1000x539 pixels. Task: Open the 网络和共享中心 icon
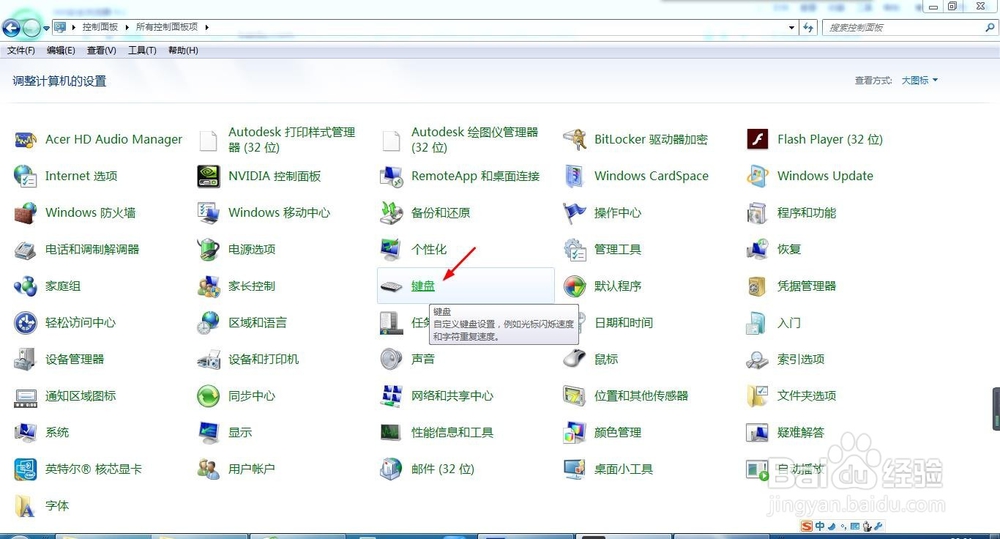(391, 396)
